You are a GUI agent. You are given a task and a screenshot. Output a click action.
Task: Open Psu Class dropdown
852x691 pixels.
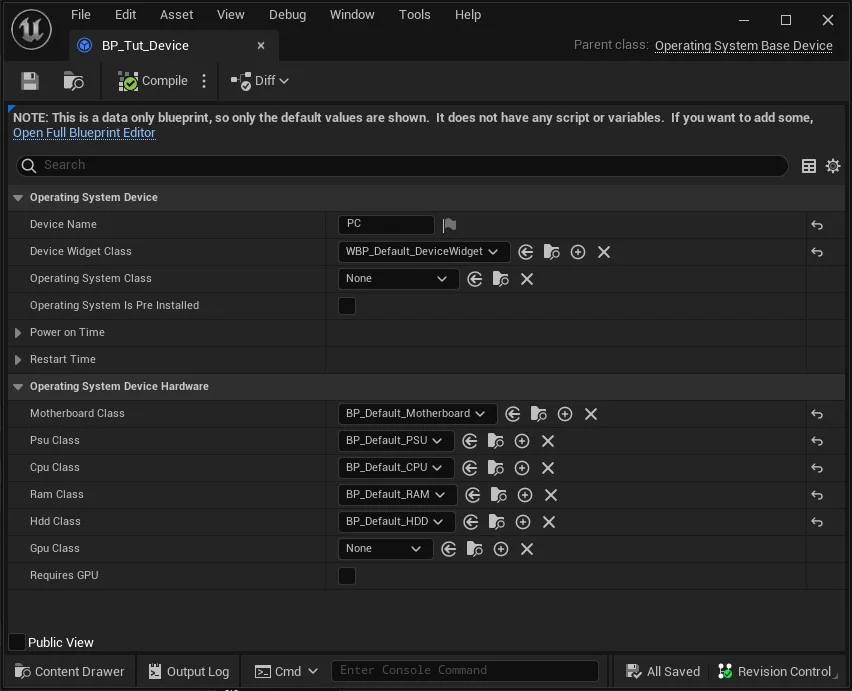(x=396, y=441)
